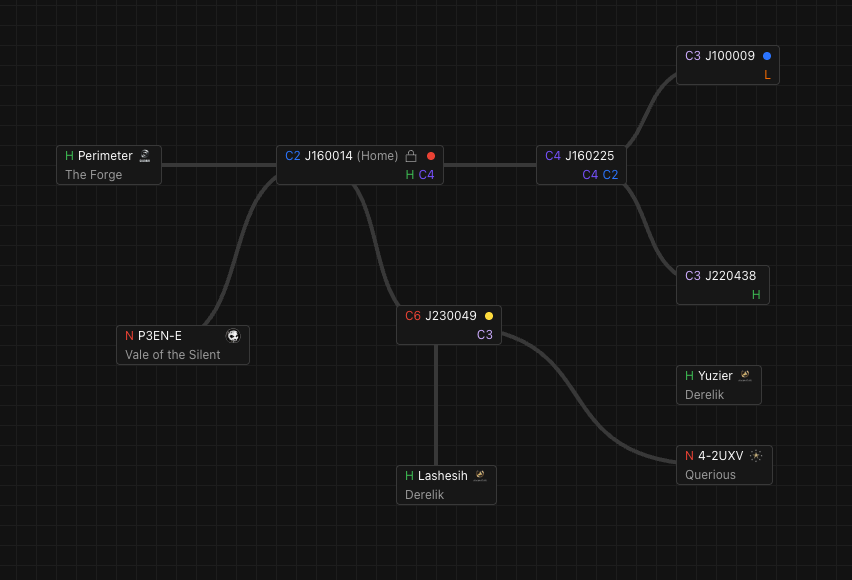Click the green H label before Perimeter
Screen dimensions: 852x580
tap(70, 156)
